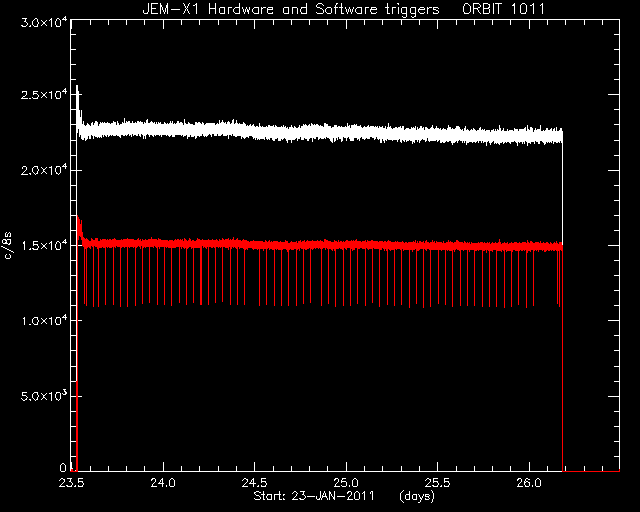Click the 24.5 x-axis tick label

click(254, 483)
